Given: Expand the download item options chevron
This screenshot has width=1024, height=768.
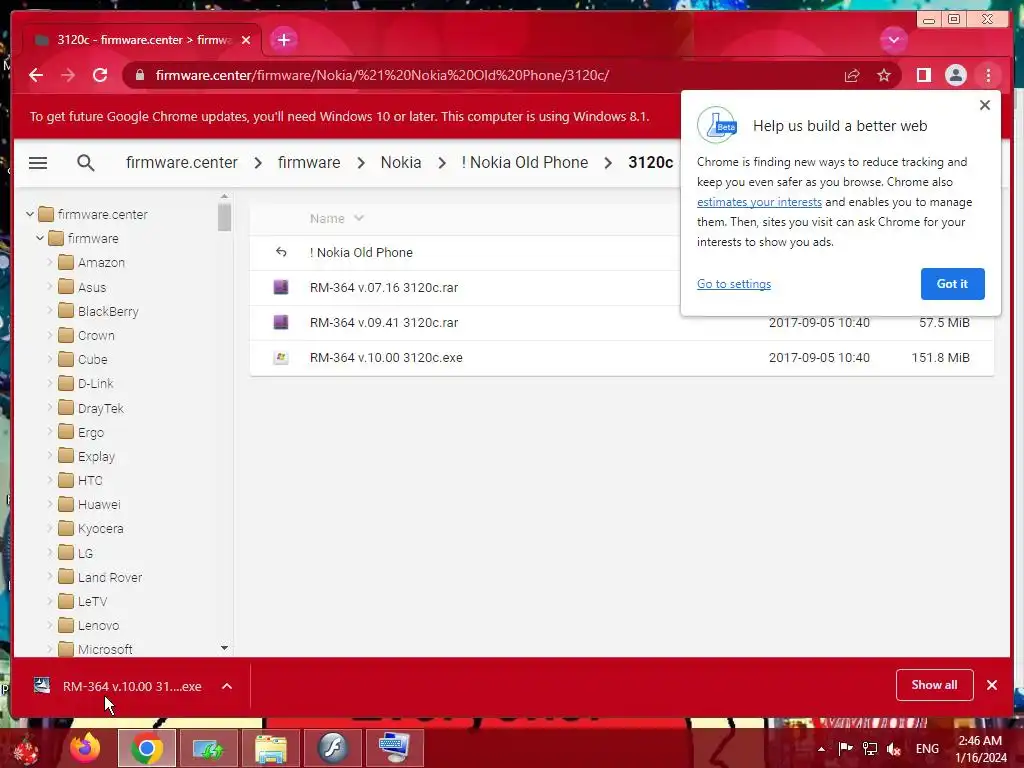Looking at the screenshot, I should pyautogui.click(x=227, y=686).
